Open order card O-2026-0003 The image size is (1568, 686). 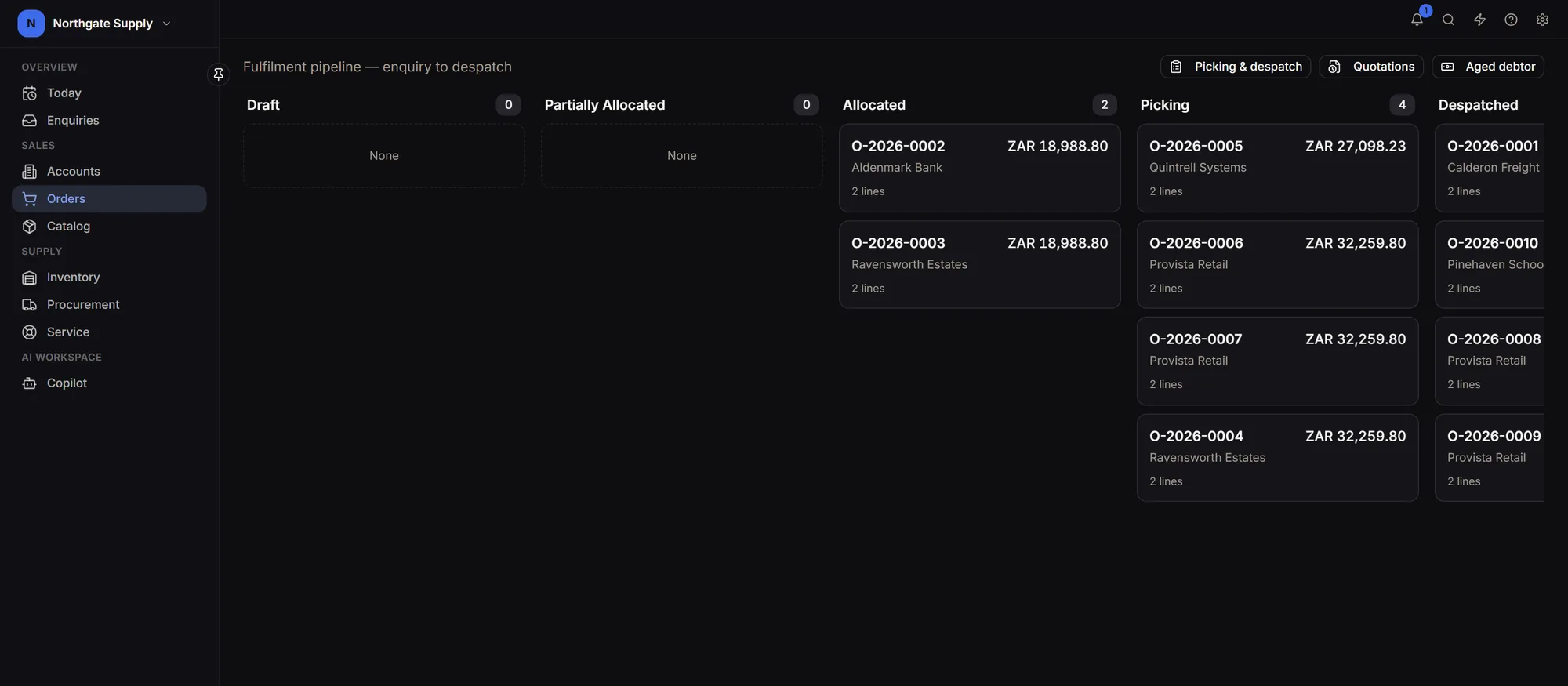[980, 265]
